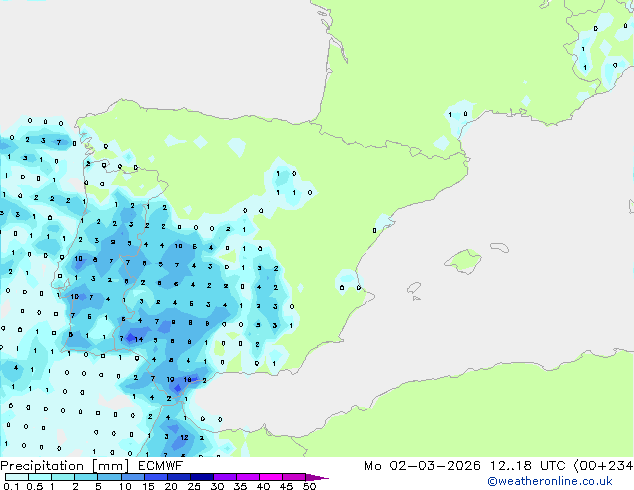Click the precipitation value "18" near Gibraltar
Viewport: 634px width, 490px height.
tap(187, 380)
